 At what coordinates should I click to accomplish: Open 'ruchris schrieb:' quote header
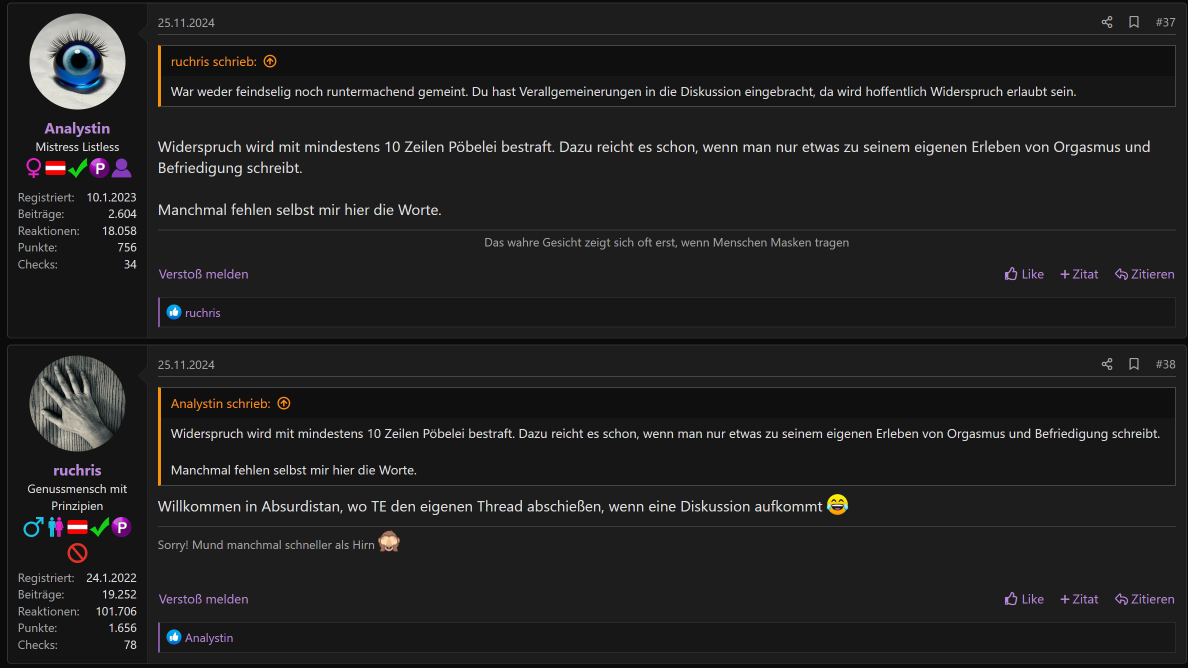[214, 61]
